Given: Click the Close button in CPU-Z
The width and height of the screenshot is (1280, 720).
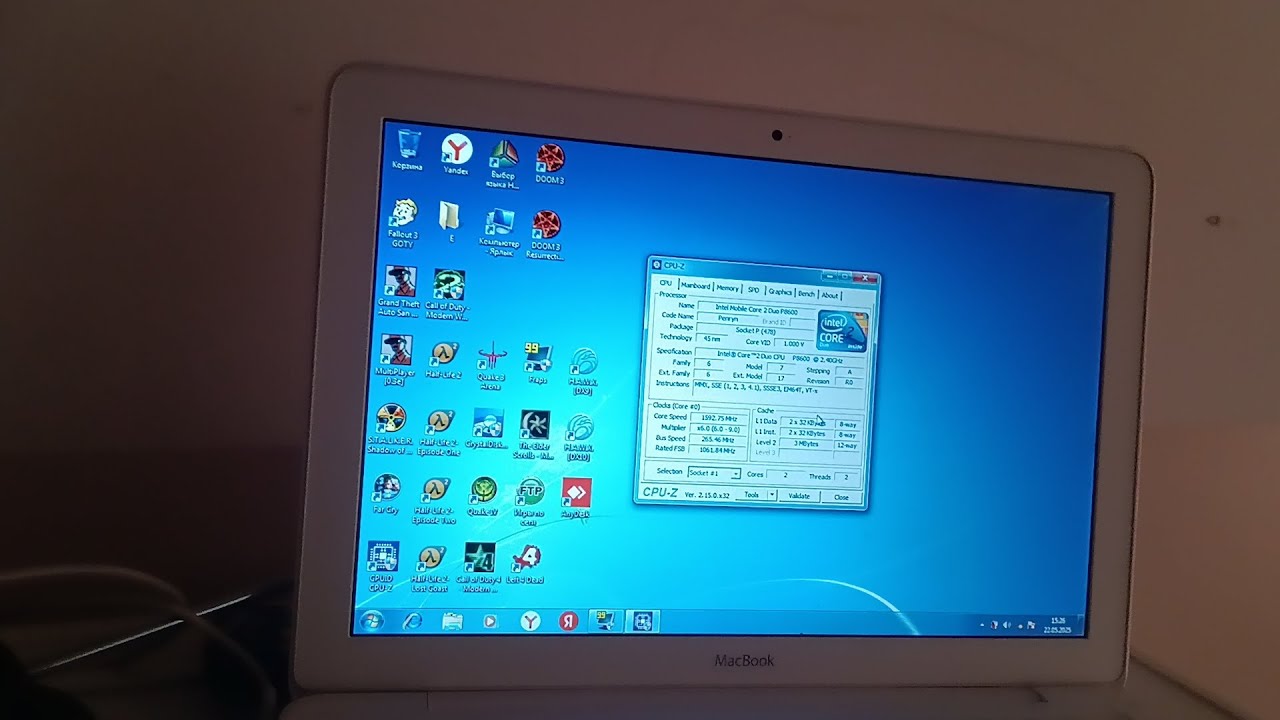Looking at the screenshot, I should 841,496.
